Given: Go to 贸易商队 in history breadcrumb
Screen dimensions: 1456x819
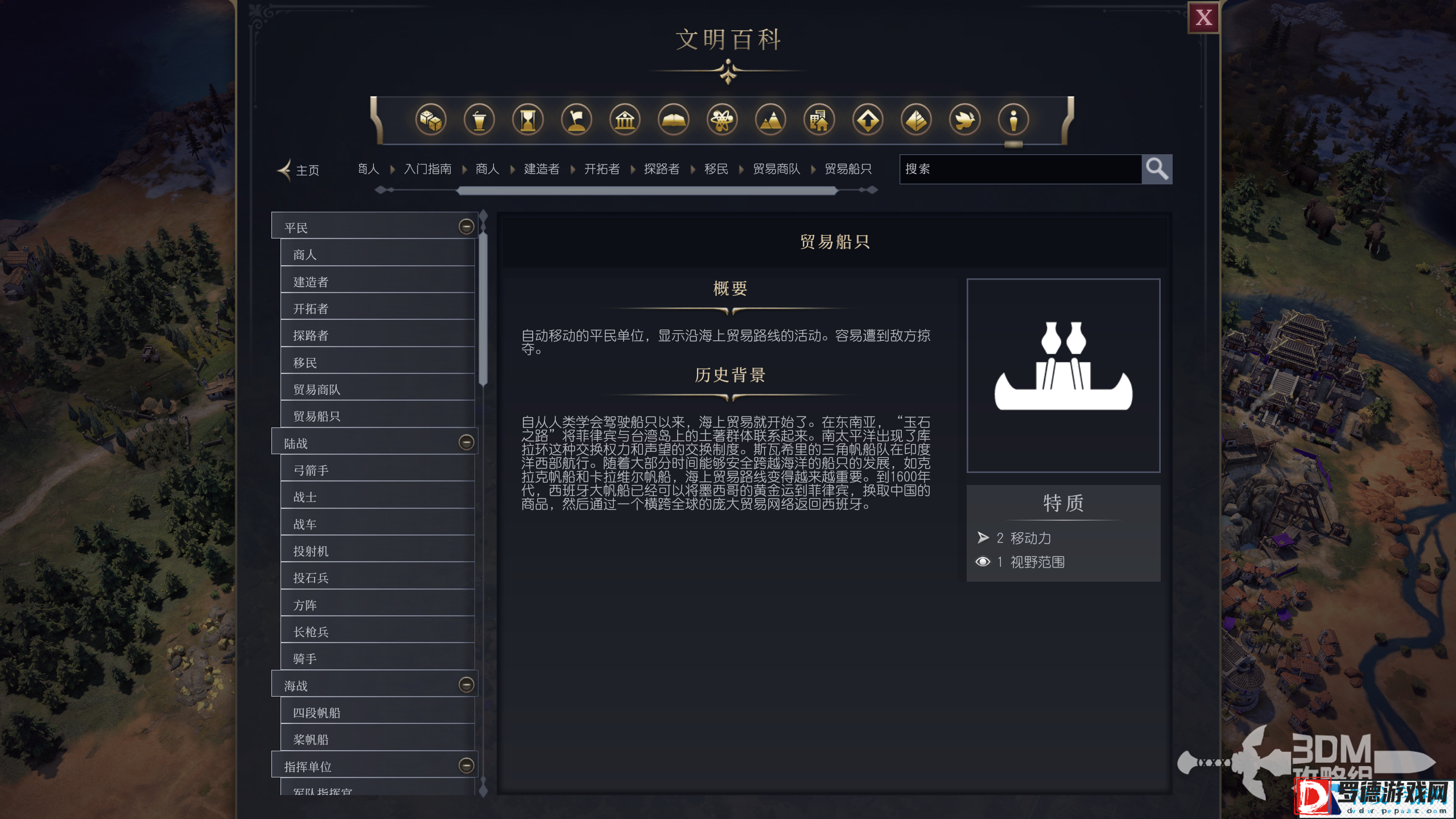Looking at the screenshot, I should point(776,169).
